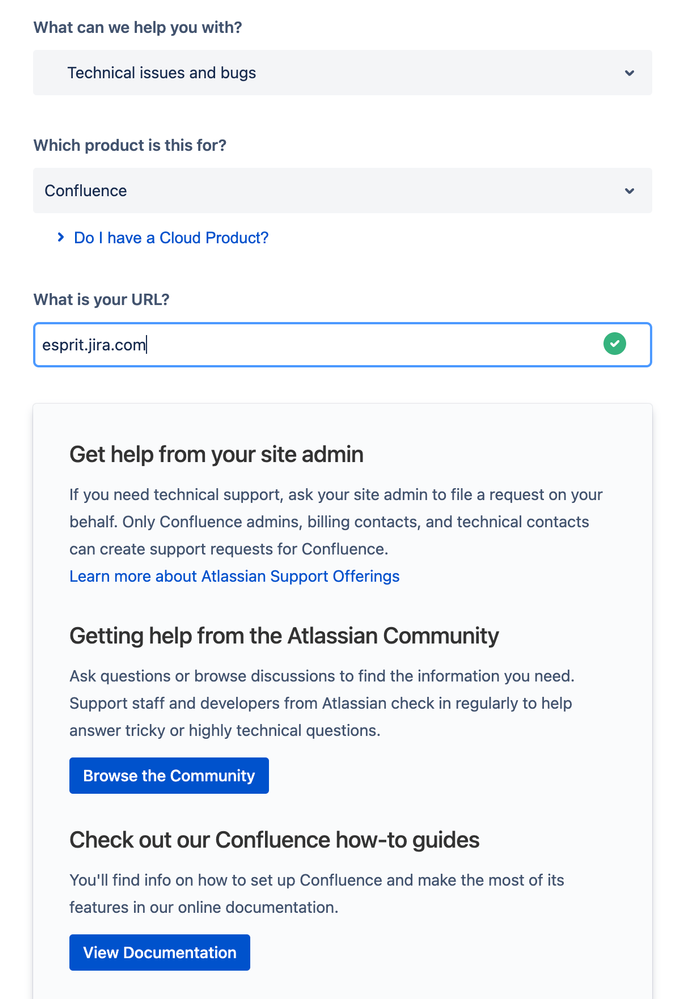Expand 'Do I have a Cloud Product?'
Screen dimensions: 674x999
171,238
